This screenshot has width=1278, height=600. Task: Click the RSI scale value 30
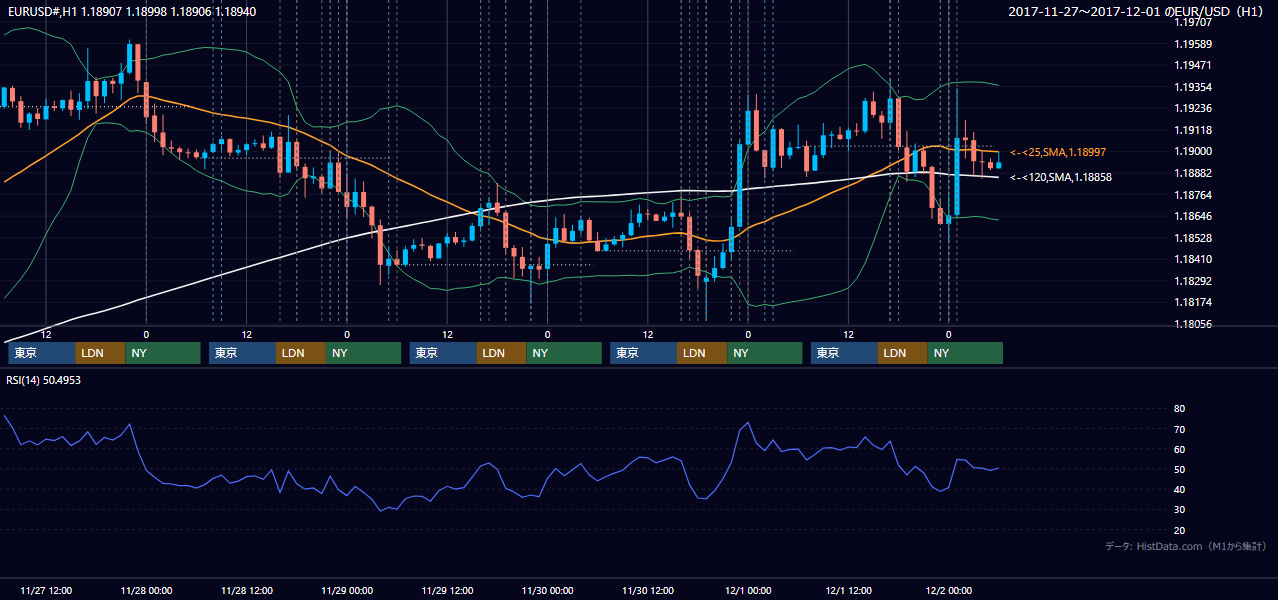coord(1179,510)
